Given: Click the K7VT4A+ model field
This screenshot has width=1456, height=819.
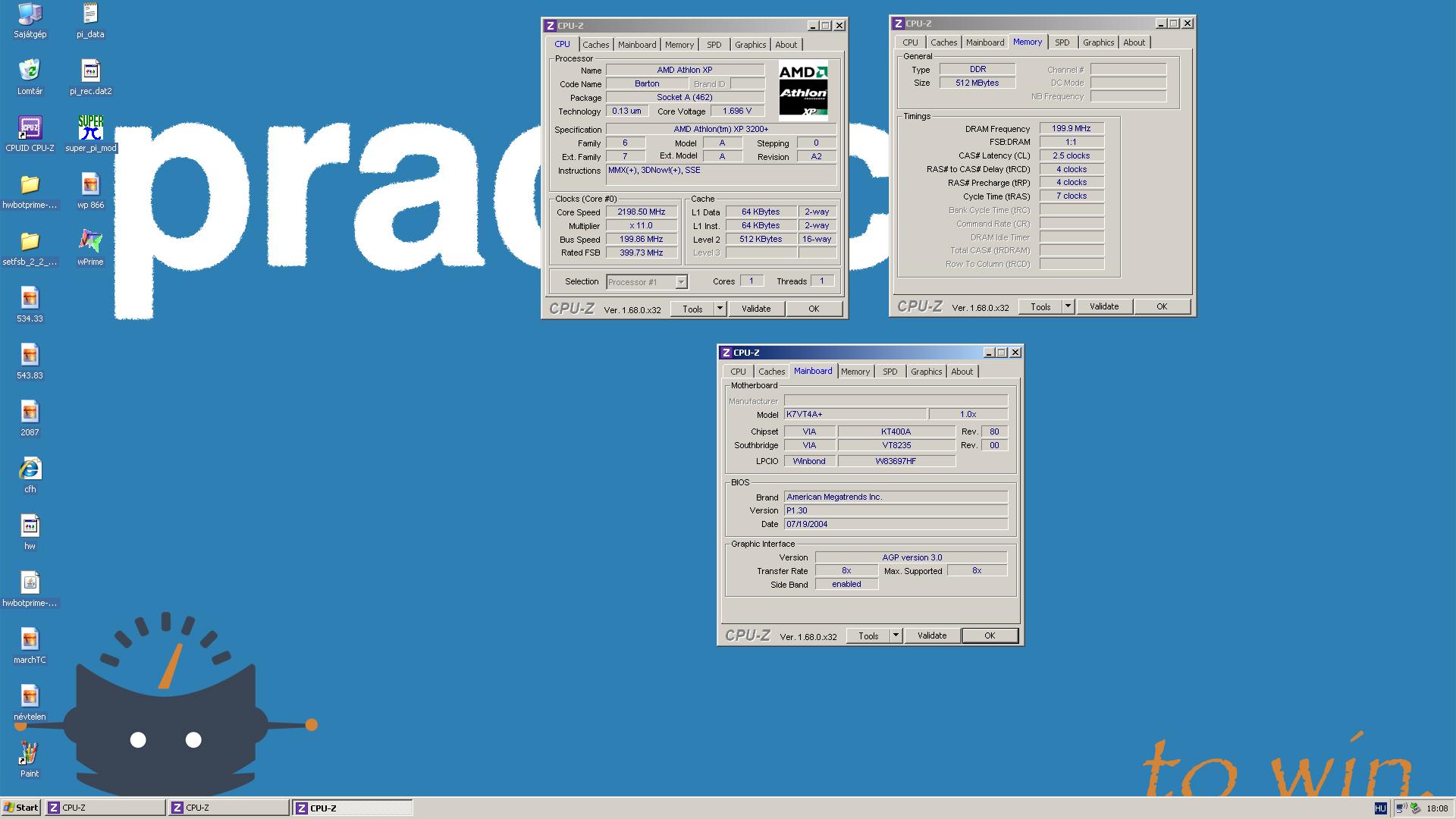Looking at the screenshot, I should click(x=855, y=414).
